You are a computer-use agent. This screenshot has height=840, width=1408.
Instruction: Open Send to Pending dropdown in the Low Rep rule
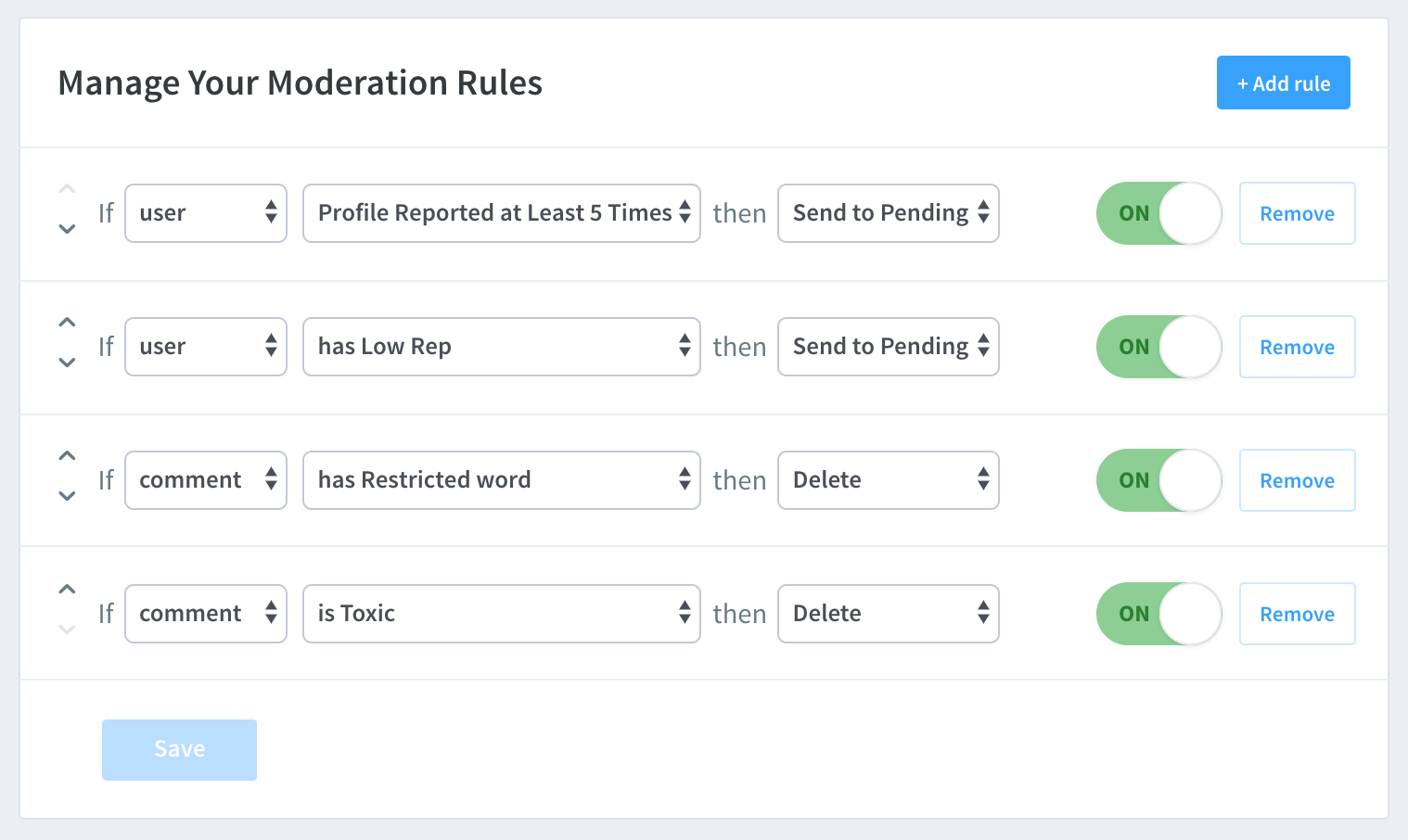point(888,347)
